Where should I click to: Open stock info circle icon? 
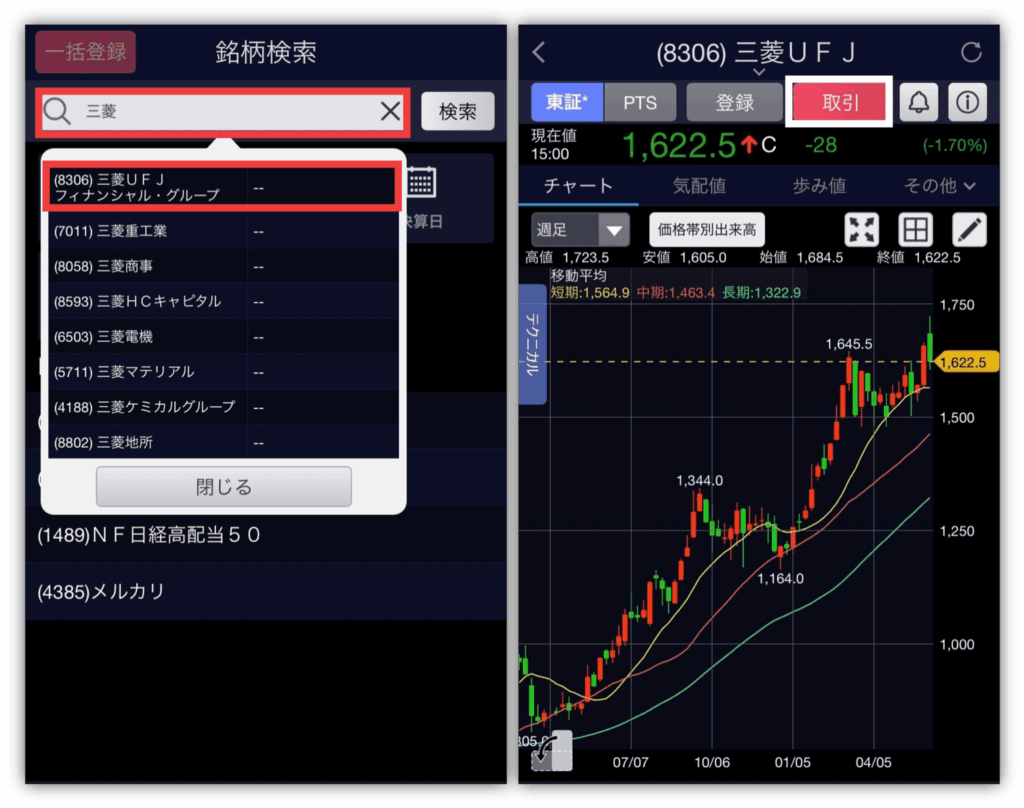966,102
